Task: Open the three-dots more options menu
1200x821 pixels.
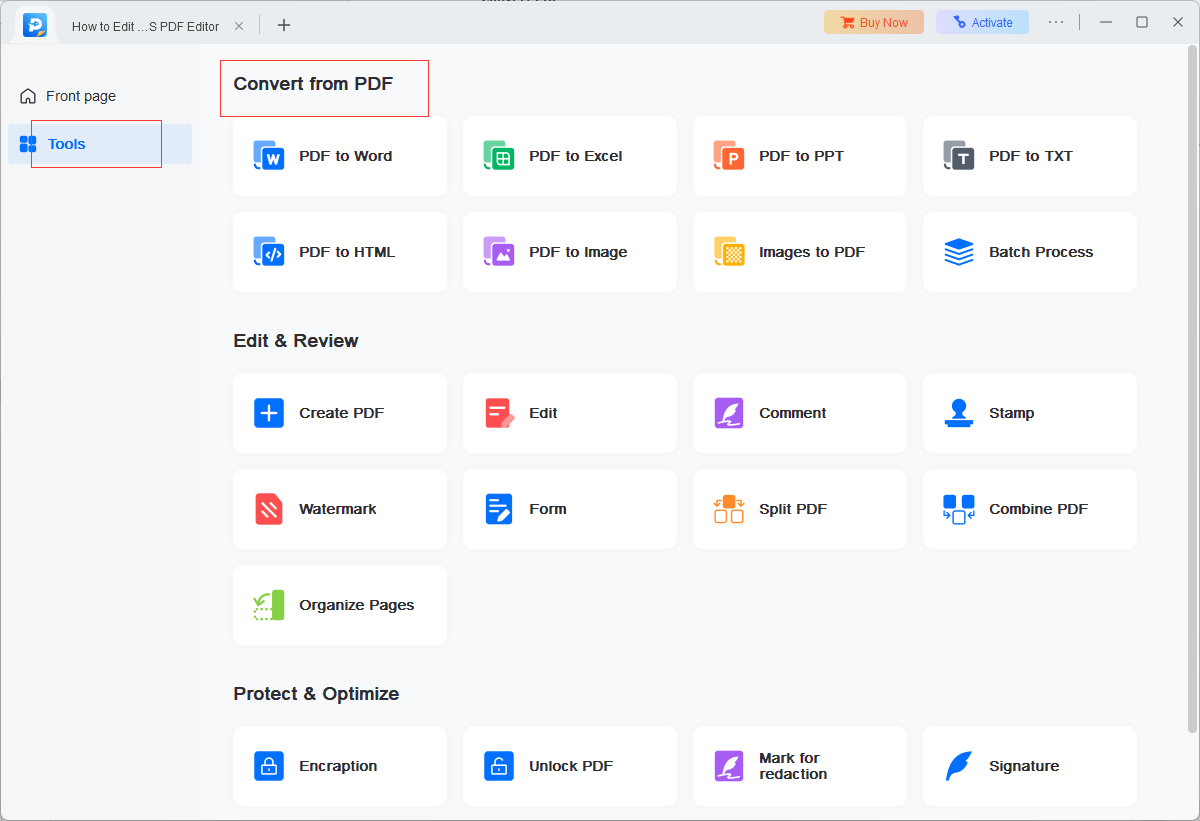Action: coord(1056,22)
